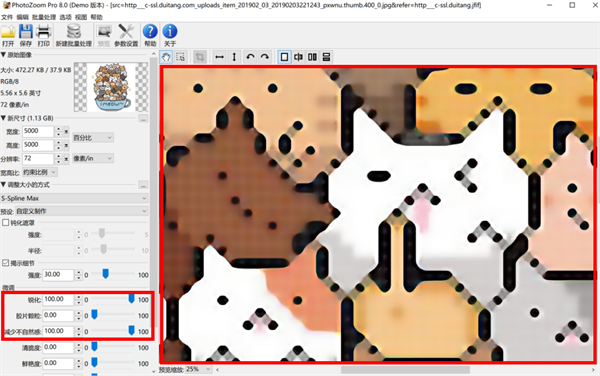Image resolution: width=600 pixels, height=376 pixels.
Task: Open the 百分比 unit dropdown
Action: coord(93,138)
